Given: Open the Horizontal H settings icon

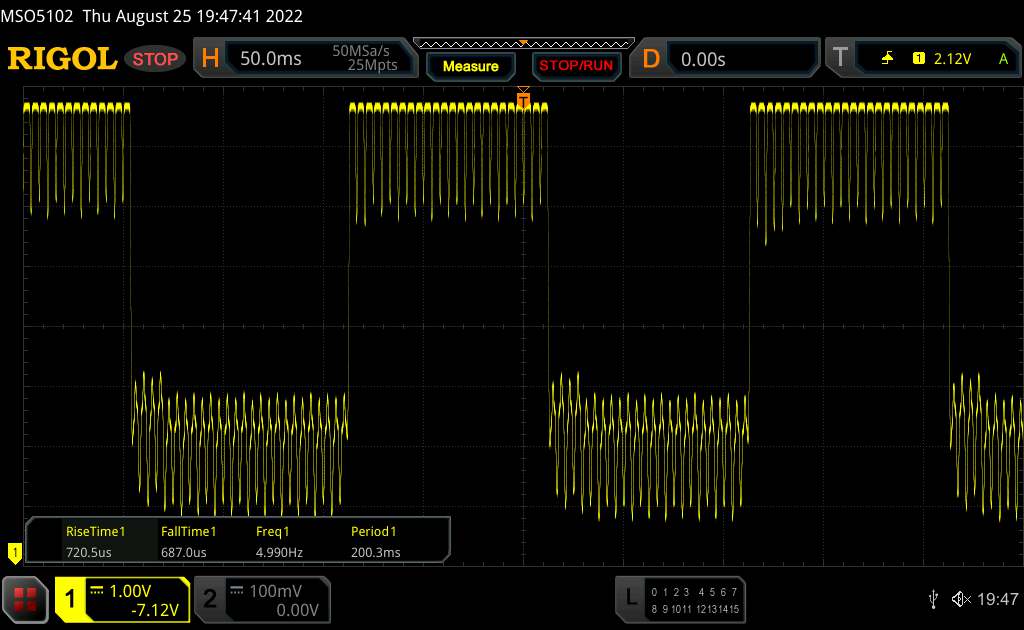Looking at the screenshot, I should (x=210, y=59).
